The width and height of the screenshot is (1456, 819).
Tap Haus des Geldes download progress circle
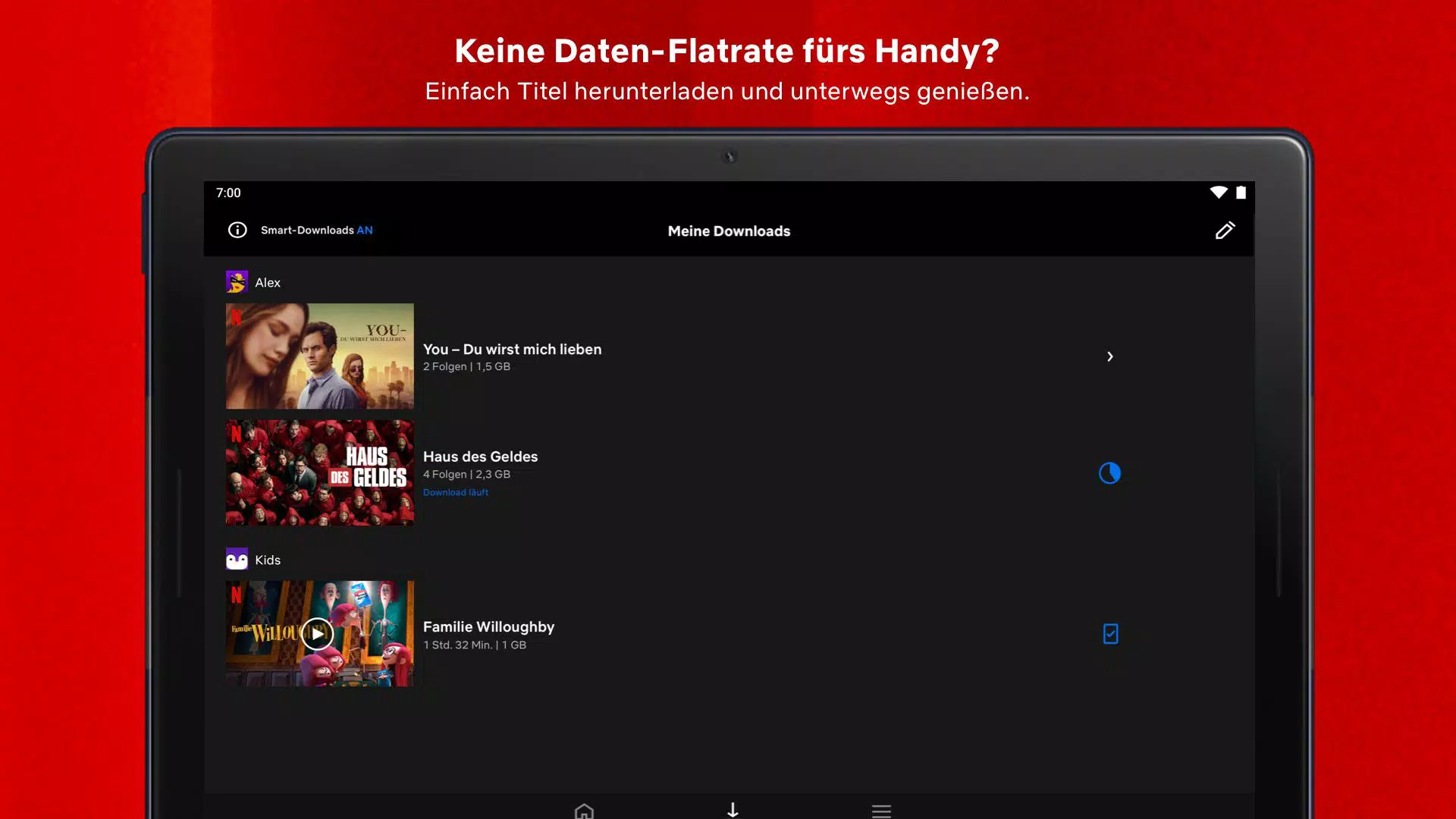pyautogui.click(x=1109, y=473)
